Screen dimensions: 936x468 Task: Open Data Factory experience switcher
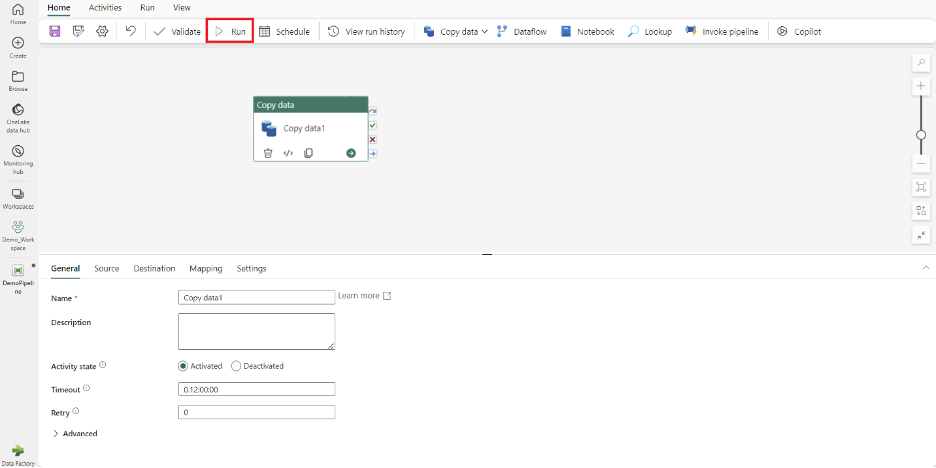18,455
